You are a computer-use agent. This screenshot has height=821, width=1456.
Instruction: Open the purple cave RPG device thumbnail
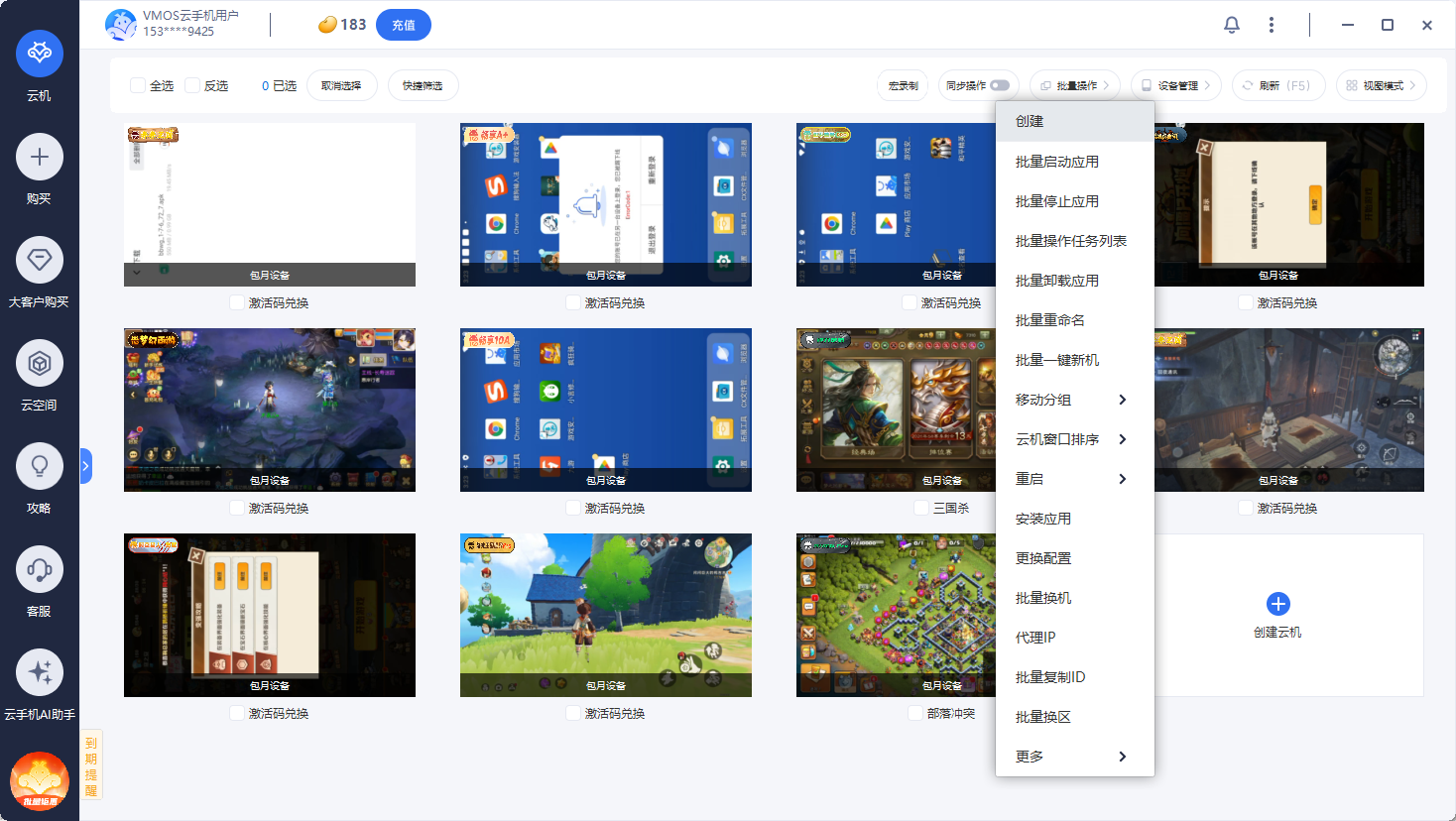270,410
